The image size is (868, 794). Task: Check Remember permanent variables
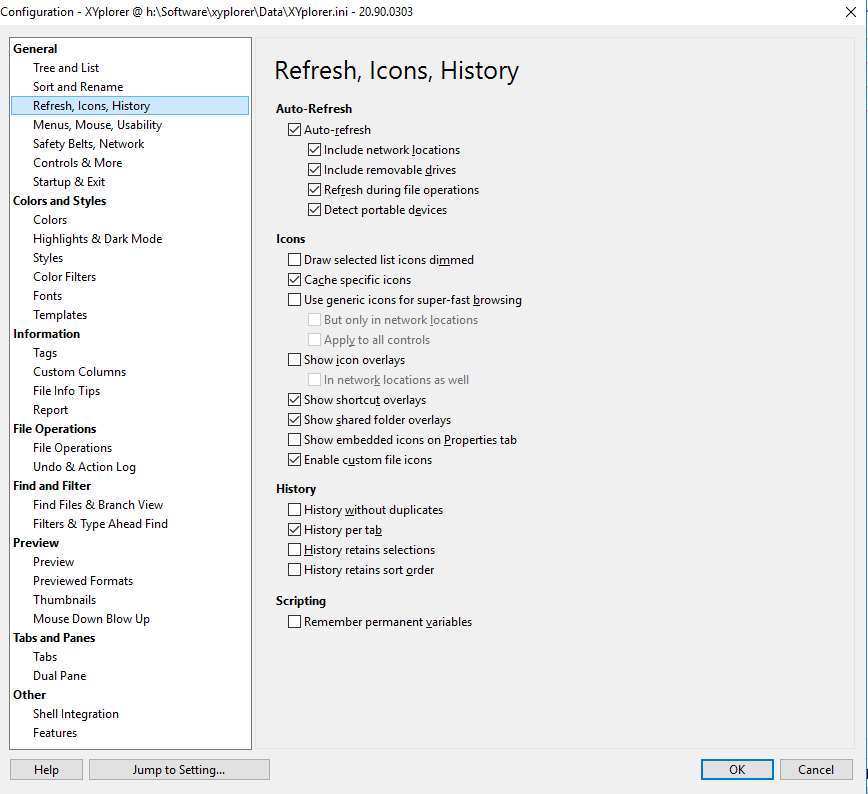(x=295, y=621)
